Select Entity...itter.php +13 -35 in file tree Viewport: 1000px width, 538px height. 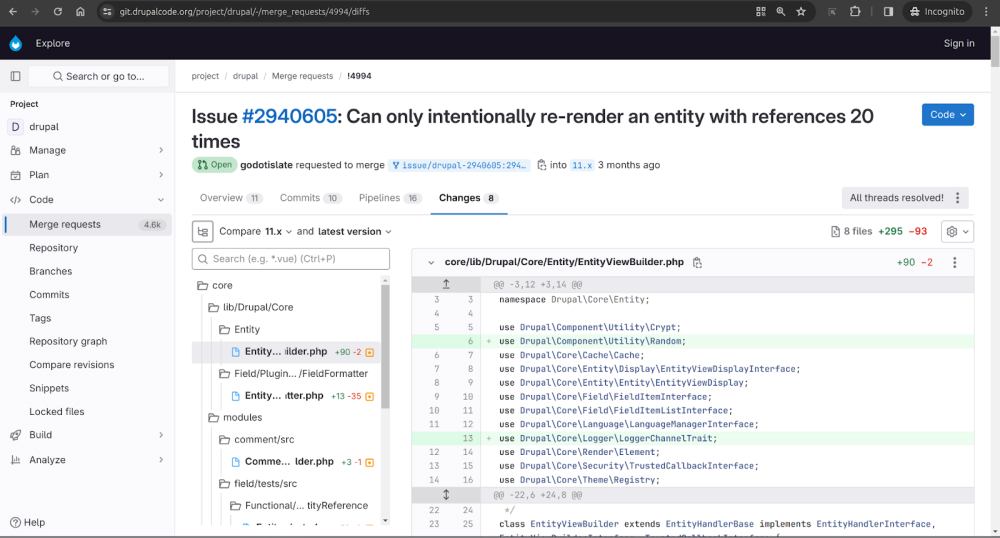(x=286, y=396)
